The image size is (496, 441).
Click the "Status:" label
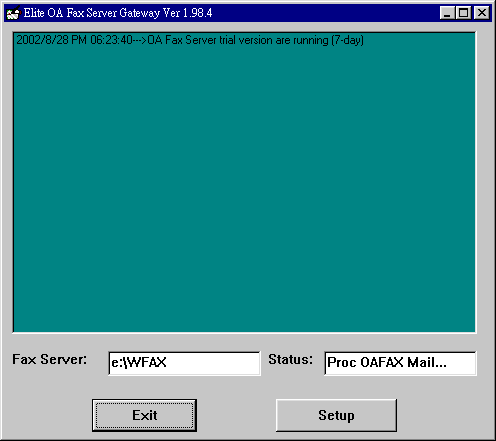pyautogui.click(x=291, y=359)
